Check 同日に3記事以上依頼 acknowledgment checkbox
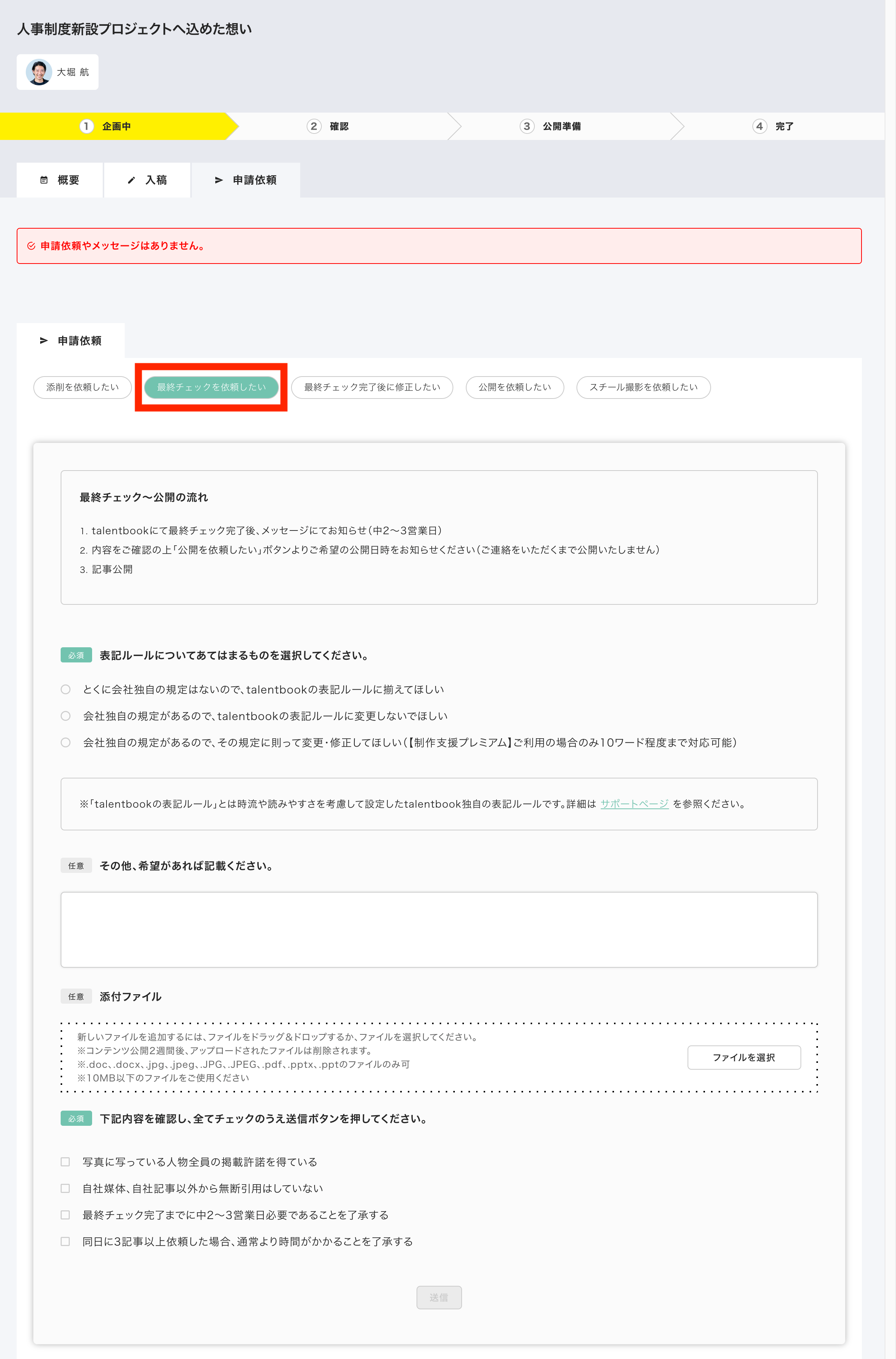The height and width of the screenshot is (1359, 896). pyautogui.click(x=65, y=1241)
